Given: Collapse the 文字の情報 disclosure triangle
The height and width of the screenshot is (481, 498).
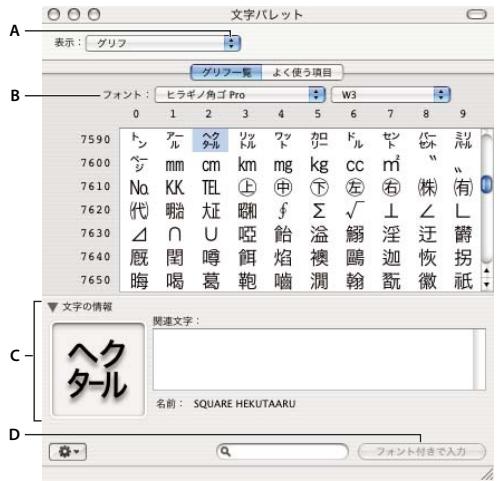Looking at the screenshot, I should click(x=53, y=307).
